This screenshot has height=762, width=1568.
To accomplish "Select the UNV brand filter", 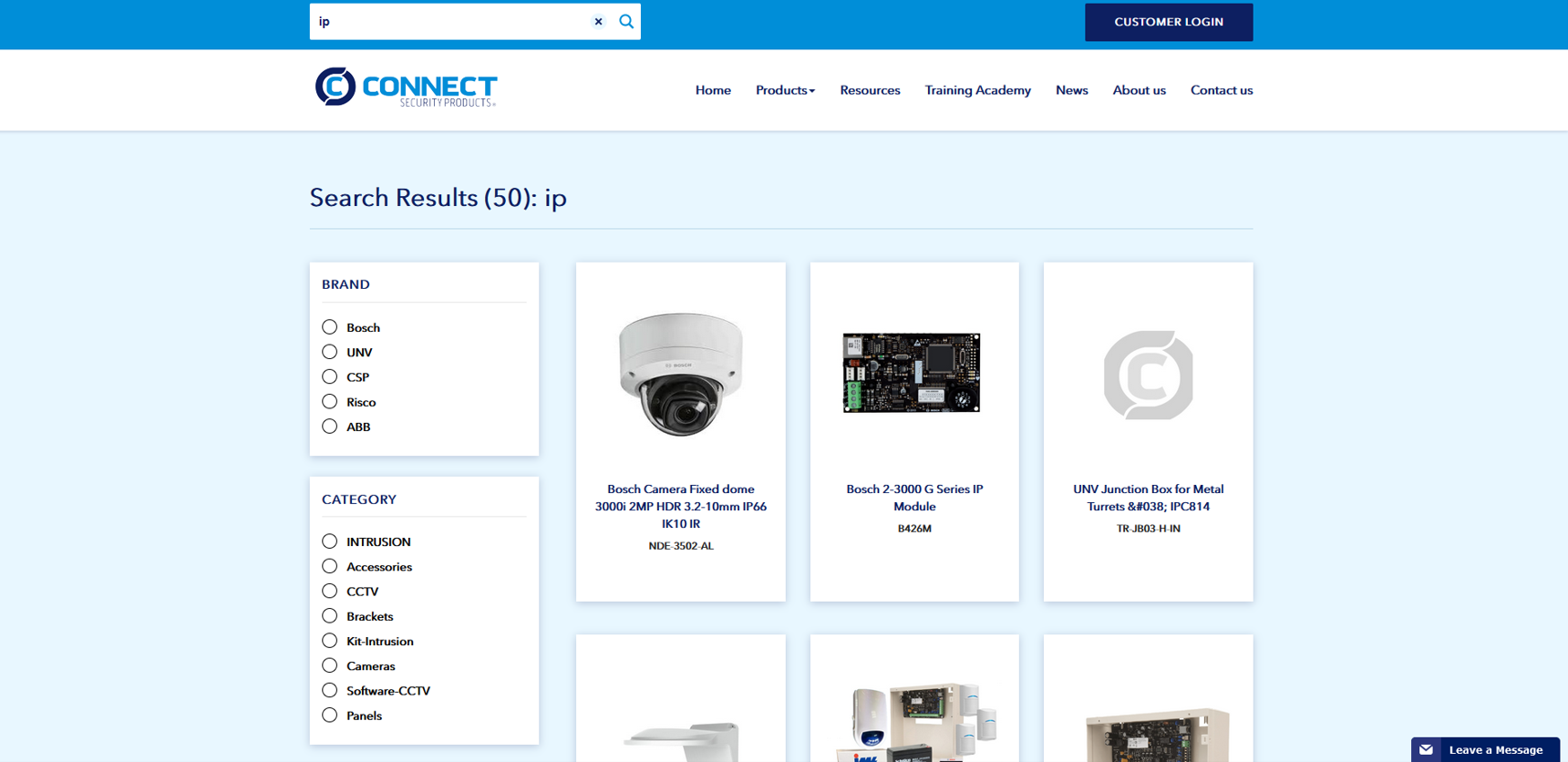I will (330, 352).
